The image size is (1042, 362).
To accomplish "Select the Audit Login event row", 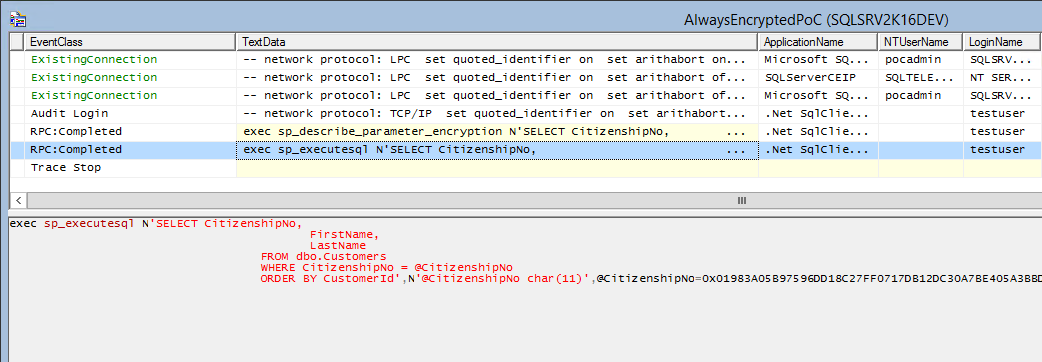I will click(x=526, y=114).
